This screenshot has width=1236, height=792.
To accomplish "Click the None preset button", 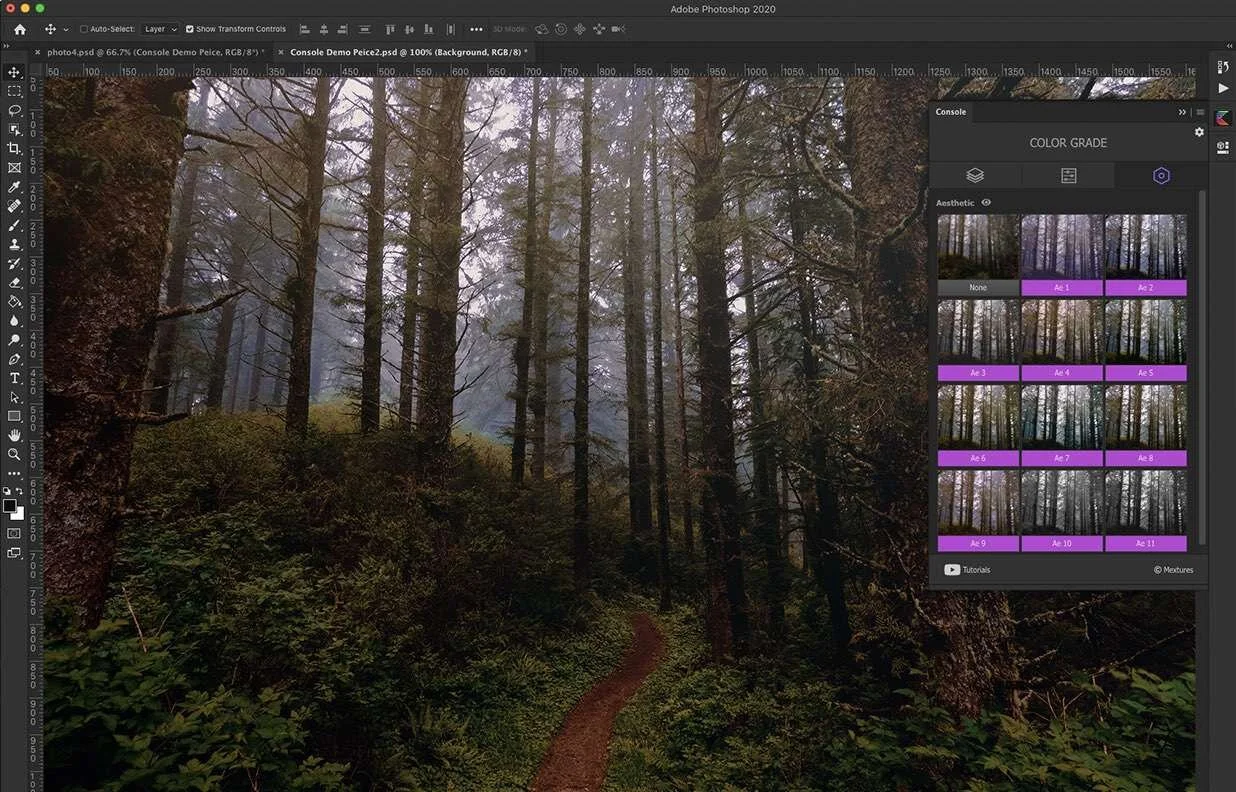I will (978, 288).
